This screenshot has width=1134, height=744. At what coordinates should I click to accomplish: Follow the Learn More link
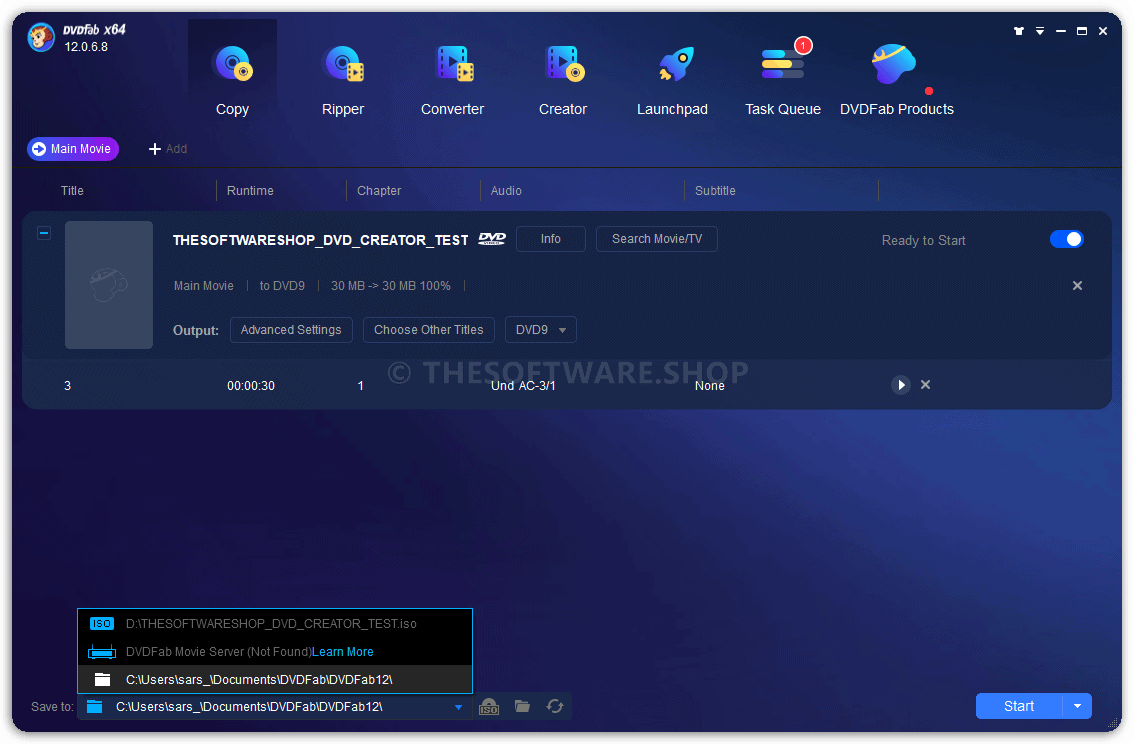click(343, 652)
